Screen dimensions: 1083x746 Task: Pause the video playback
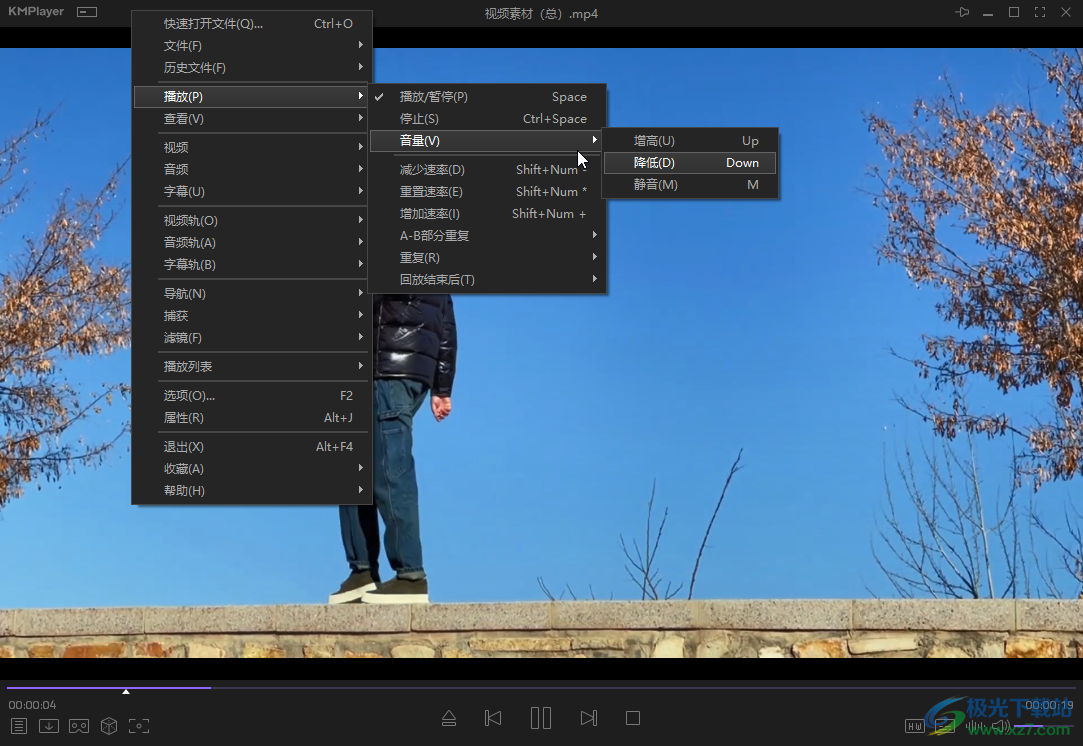(x=541, y=718)
